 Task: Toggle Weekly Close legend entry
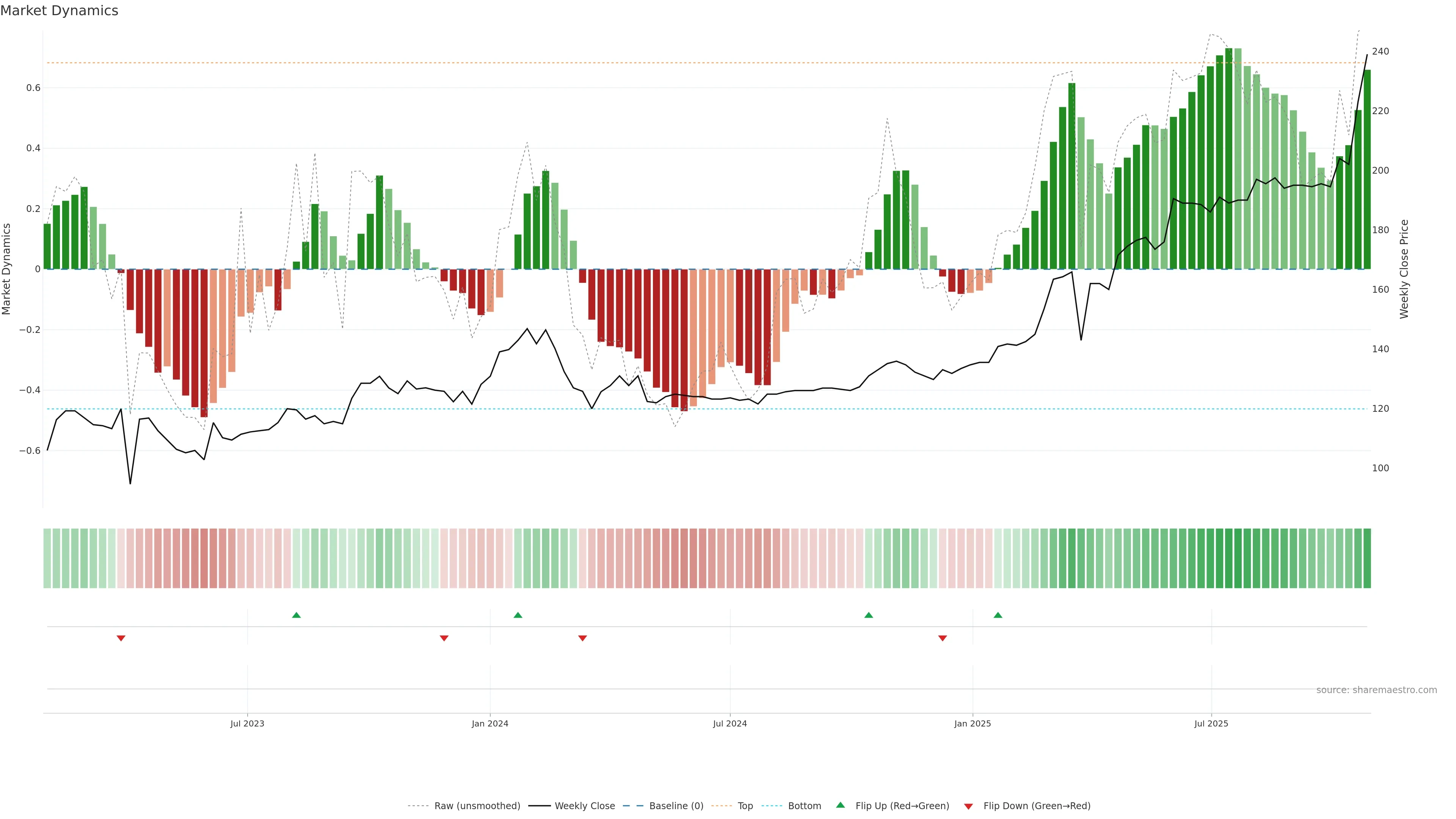[x=584, y=806]
